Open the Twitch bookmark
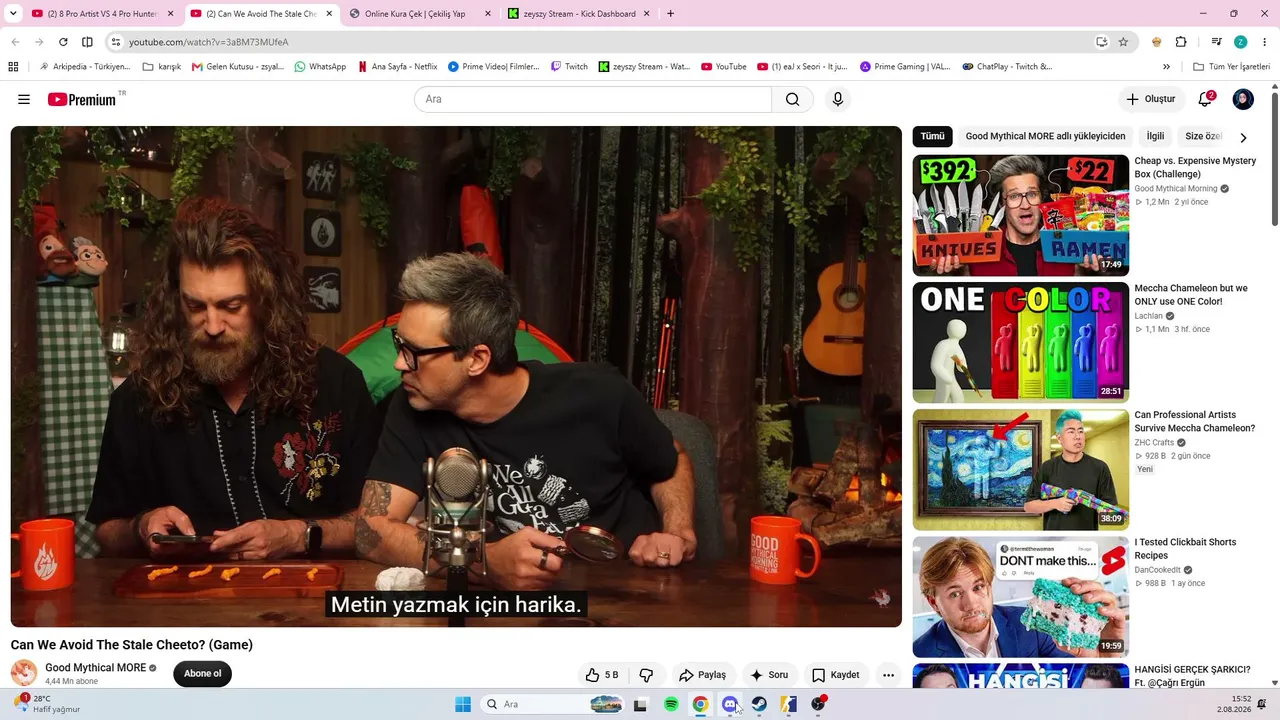 click(x=569, y=67)
